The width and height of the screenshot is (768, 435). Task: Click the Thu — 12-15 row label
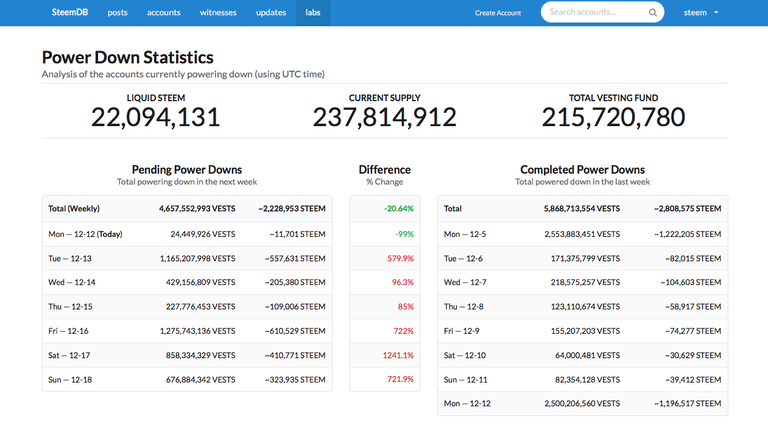(70, 307)
